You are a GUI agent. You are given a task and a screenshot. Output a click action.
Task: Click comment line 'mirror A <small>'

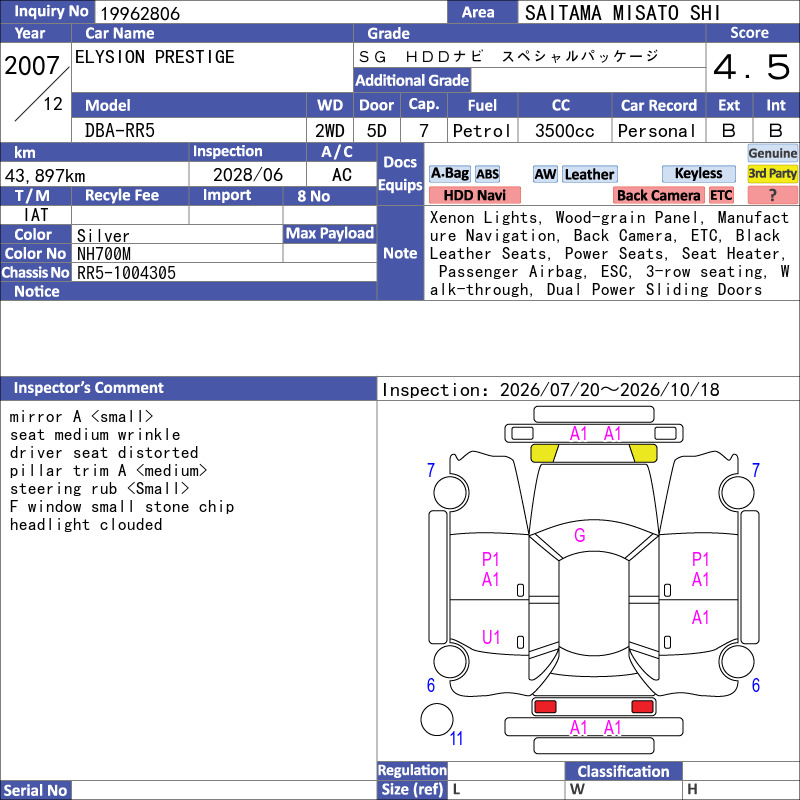(81, 416)
